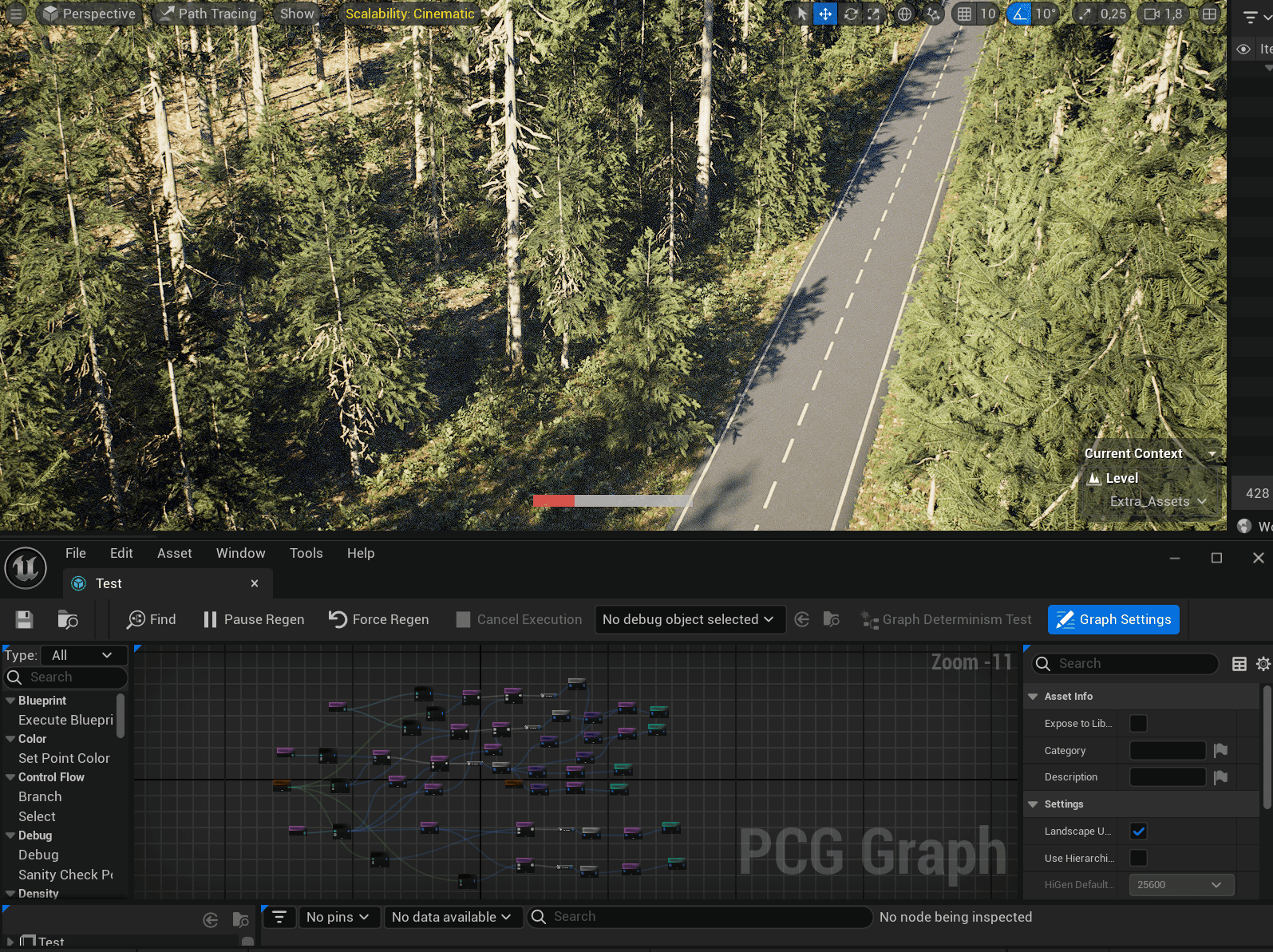Open the File menu
Image resolution: width=1273 pixels, height=952 pixels.
[76, 553]
